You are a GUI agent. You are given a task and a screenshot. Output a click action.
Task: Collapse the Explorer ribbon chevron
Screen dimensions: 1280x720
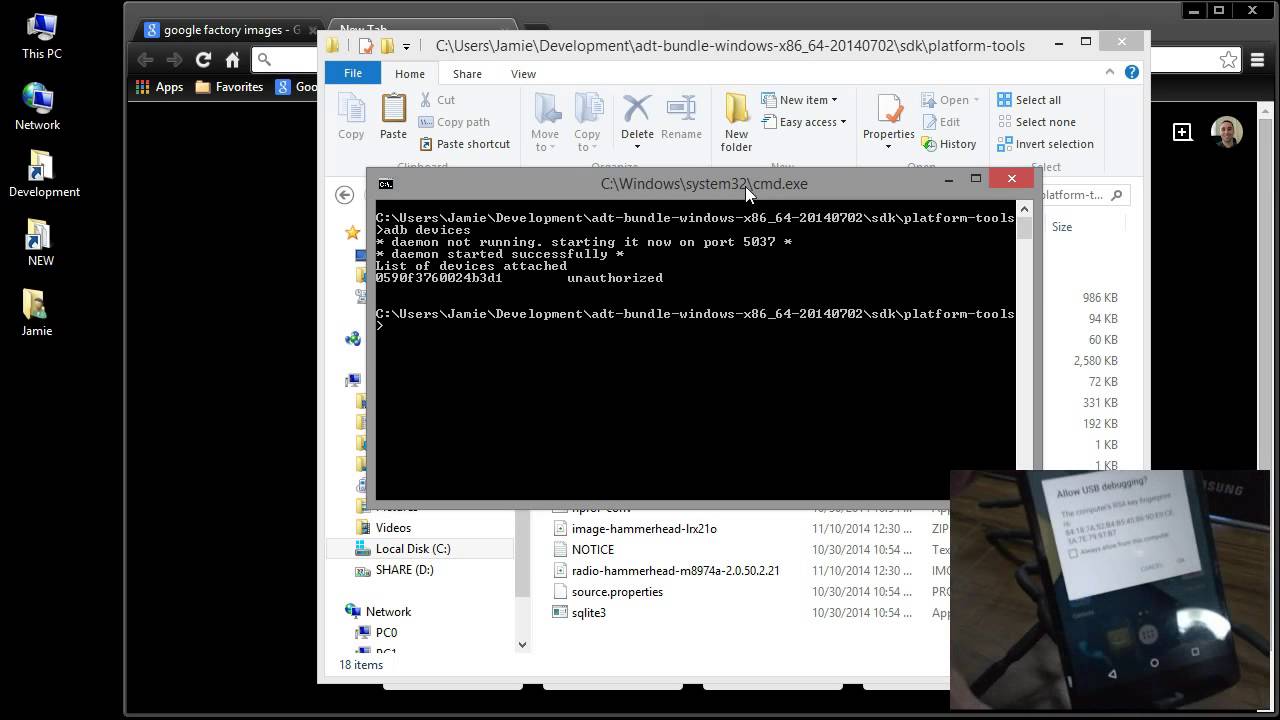point(1109,72)
